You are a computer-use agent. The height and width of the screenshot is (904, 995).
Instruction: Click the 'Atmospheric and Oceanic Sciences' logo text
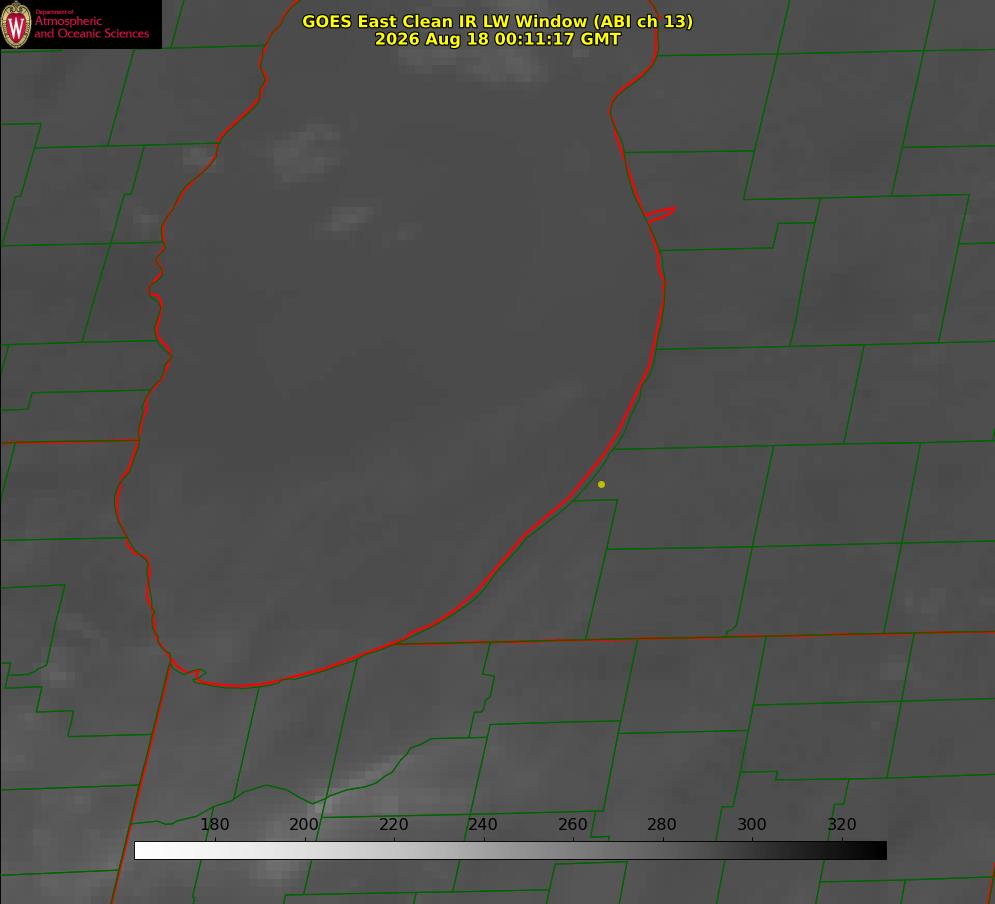coord(91,26)
